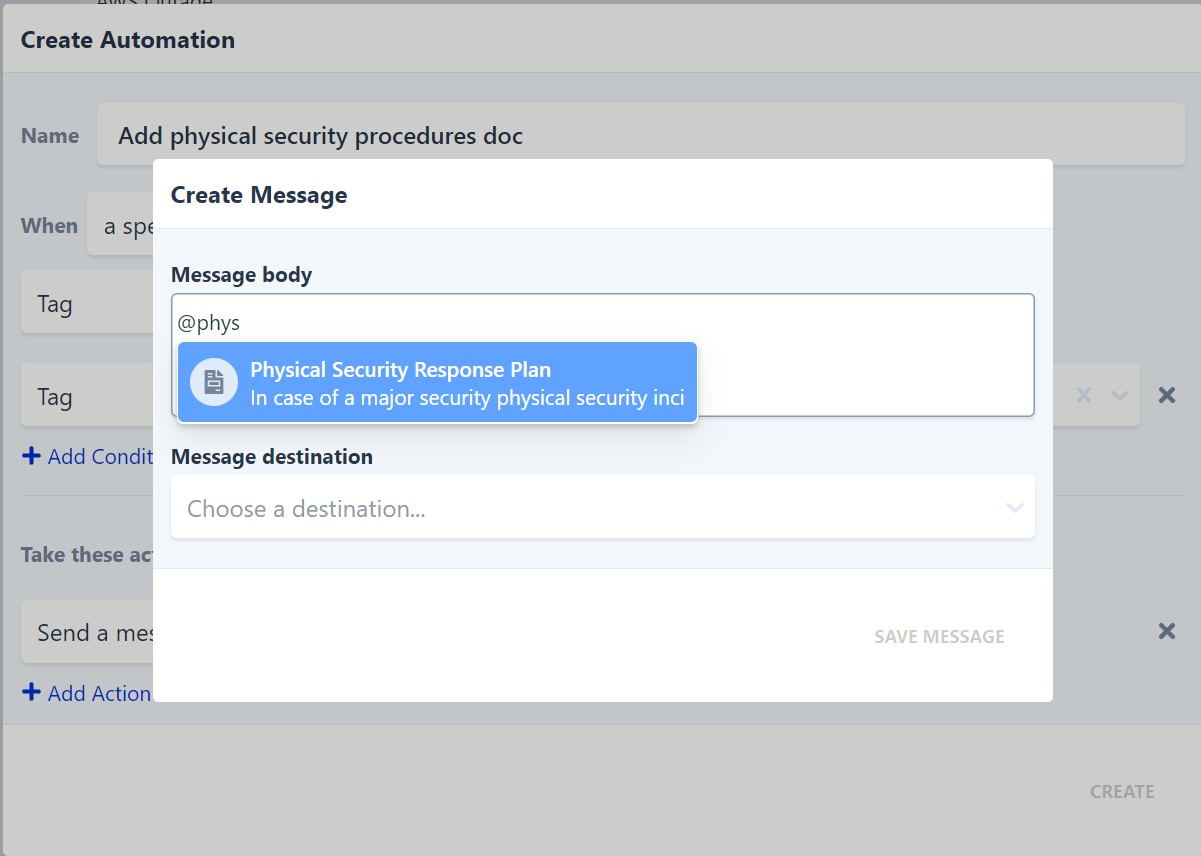Expand the Tag value dropdown chevron
Screen dimensions: 1201x856
coord(1120,395)
